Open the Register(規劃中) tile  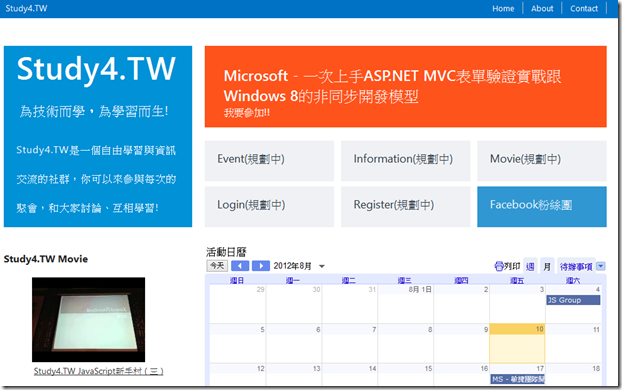pyautogui.click(x=405, y=207)
